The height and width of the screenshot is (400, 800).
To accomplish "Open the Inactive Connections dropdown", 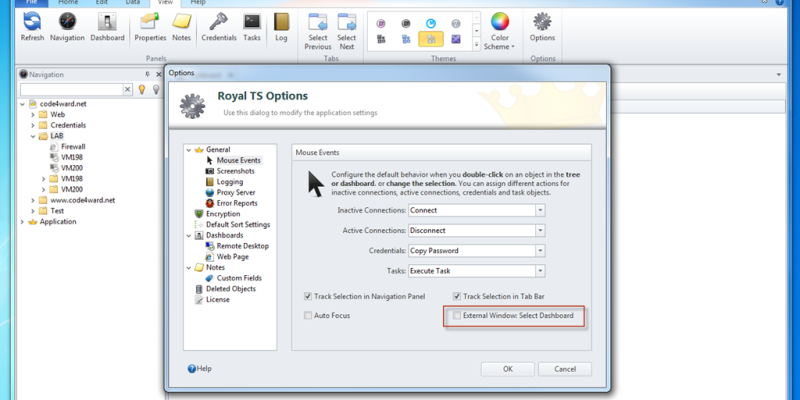I will (x=539, y=210).
